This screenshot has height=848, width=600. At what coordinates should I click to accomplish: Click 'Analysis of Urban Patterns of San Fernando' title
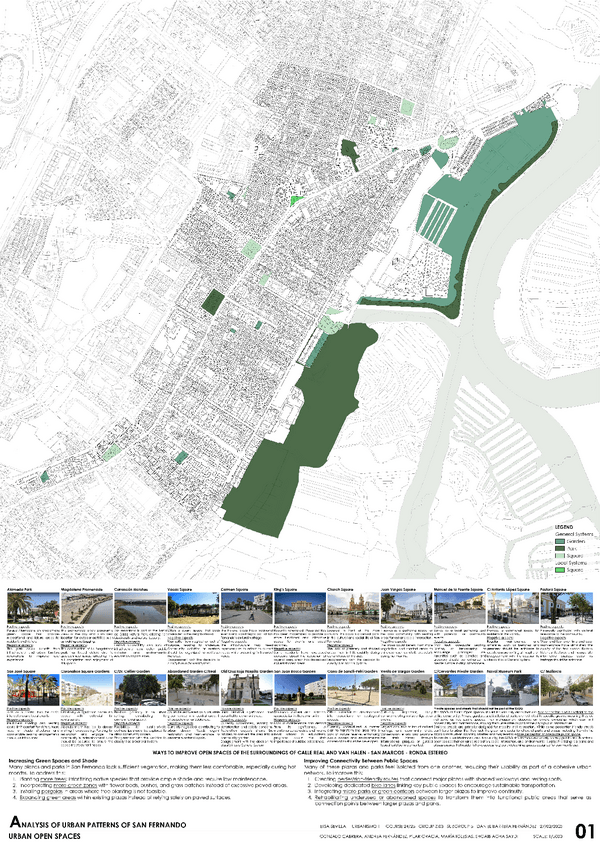coord(98,824)
